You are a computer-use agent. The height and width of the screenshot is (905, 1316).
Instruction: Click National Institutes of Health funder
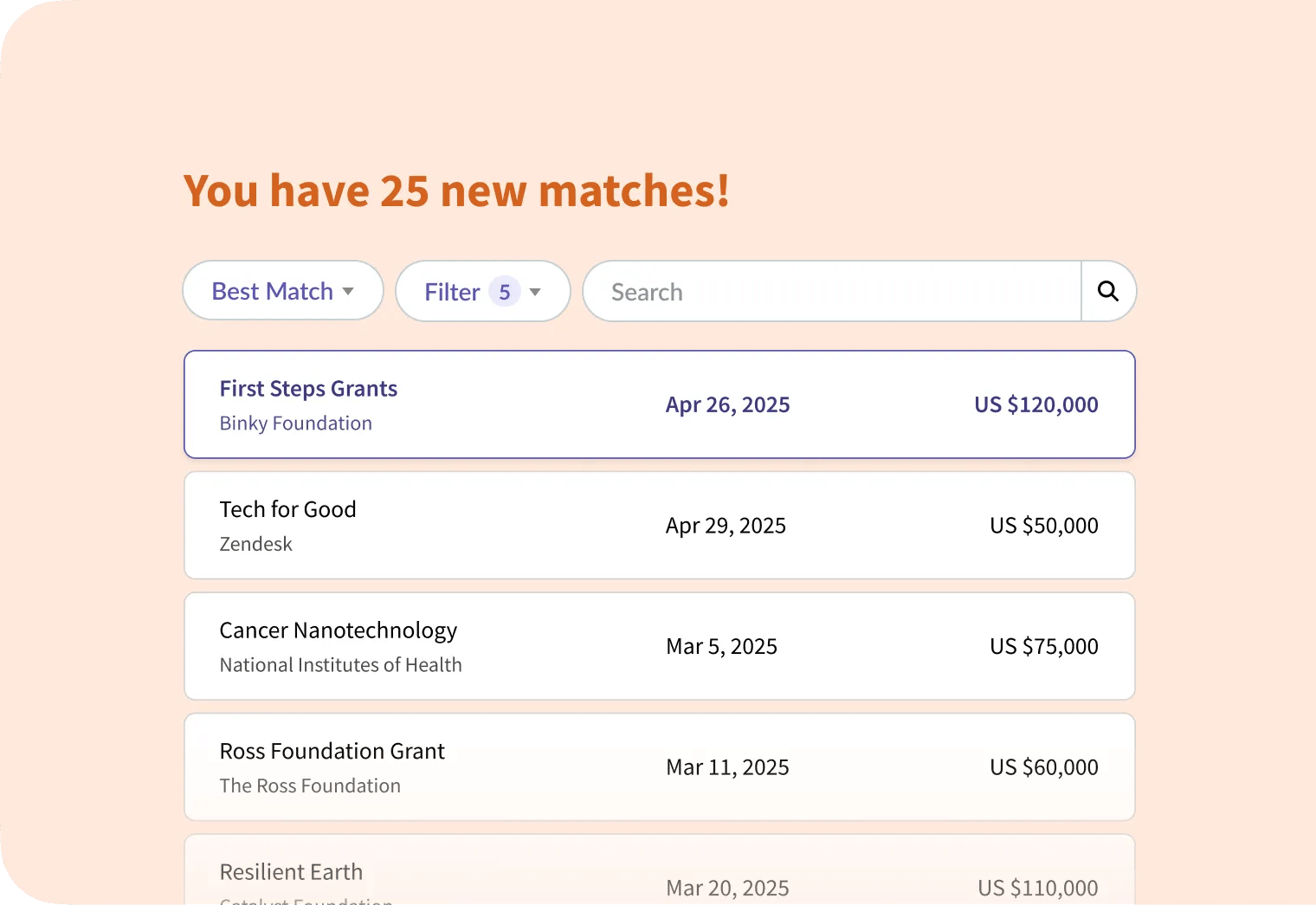click(x=341, y=665)
